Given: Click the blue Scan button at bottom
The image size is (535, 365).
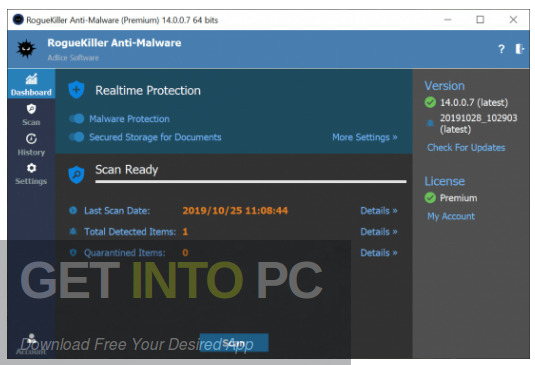Looking at the screenshot, I should click(234, 343).
